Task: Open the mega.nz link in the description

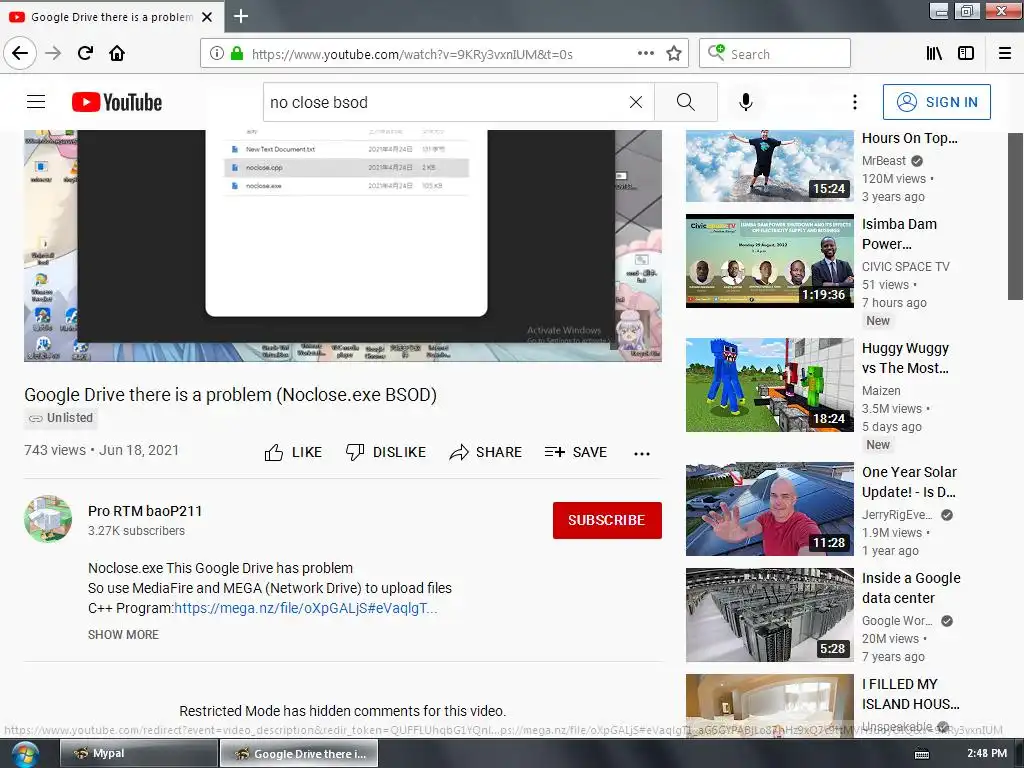Action: pyautogui.click(x=306, y=608)
